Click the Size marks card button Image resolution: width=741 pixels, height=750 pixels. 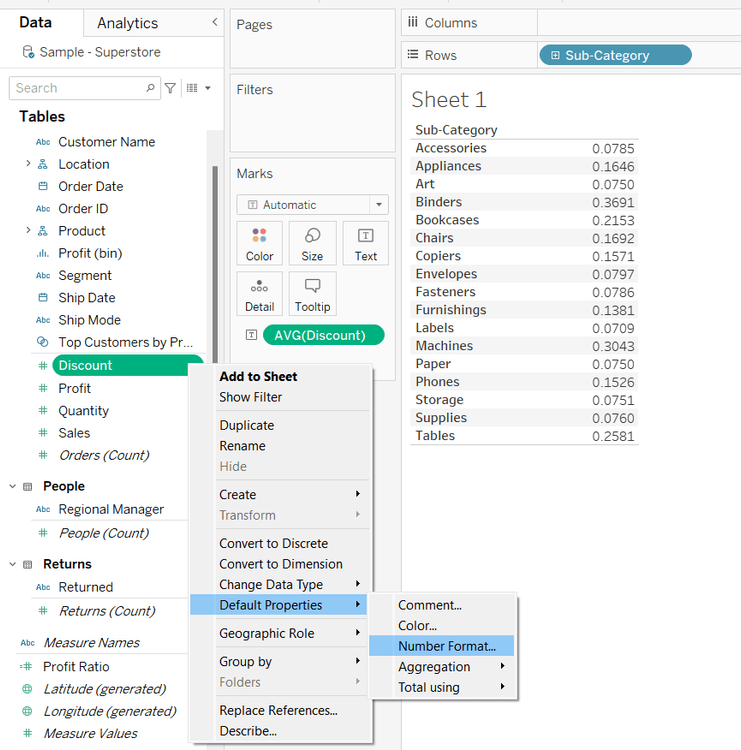pyautogui.click(x=312, y=243)
